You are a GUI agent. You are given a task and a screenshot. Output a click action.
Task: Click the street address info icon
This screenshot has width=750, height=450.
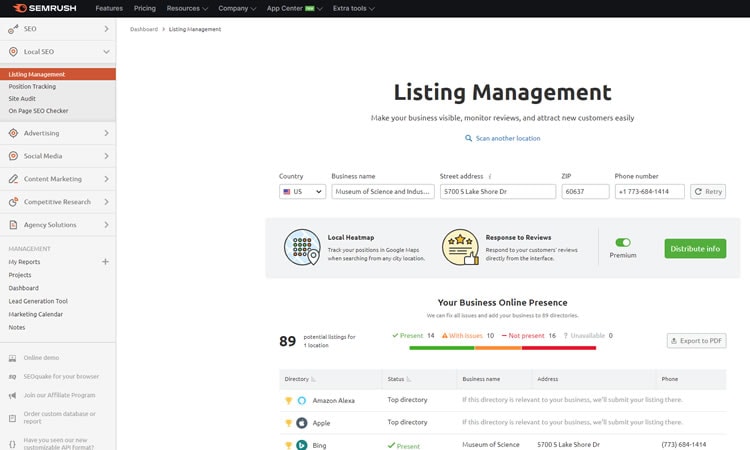click(490, 176)
